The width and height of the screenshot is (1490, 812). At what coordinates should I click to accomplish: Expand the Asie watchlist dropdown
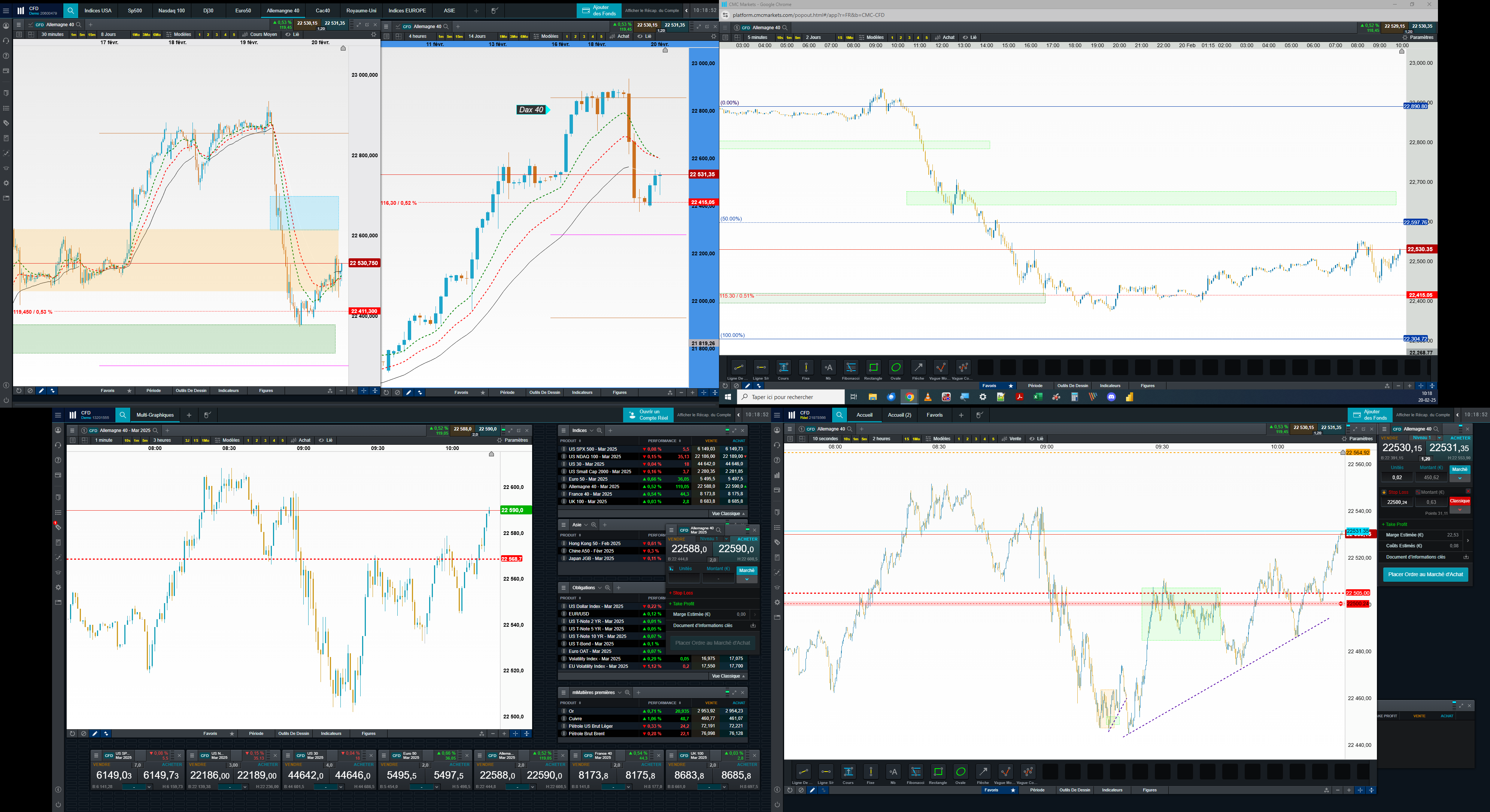586,525
